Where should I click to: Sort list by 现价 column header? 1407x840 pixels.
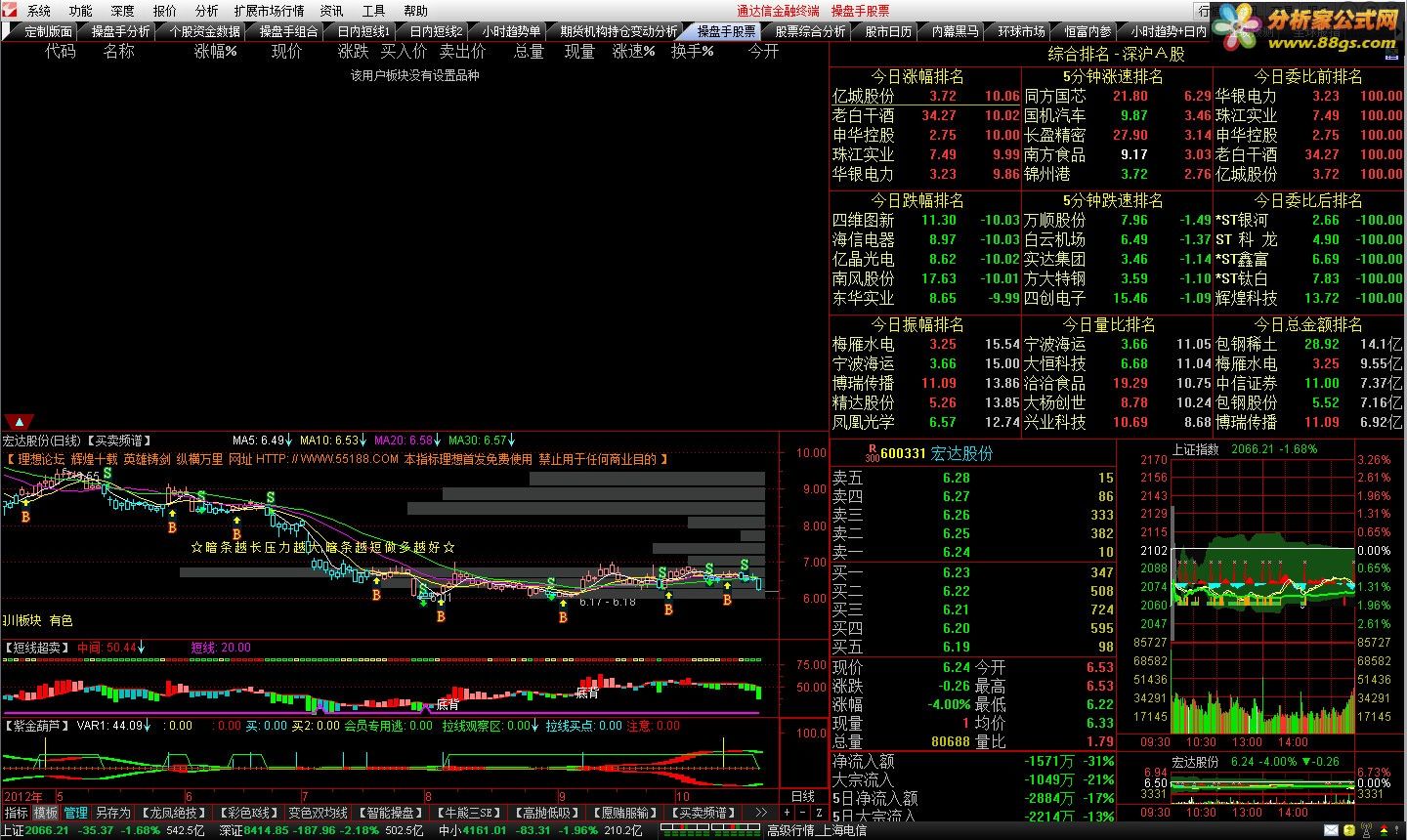[x=286, y=51]
